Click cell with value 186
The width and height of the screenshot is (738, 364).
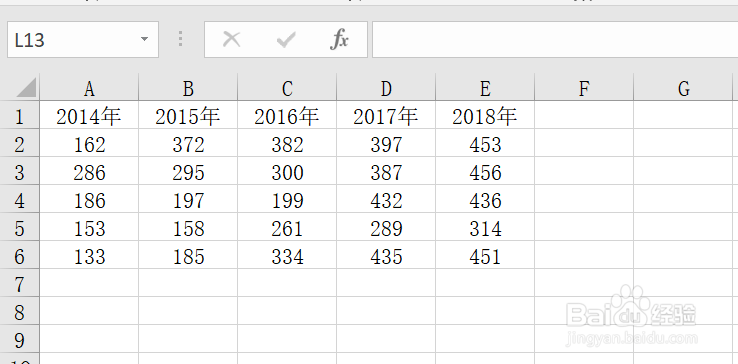tap(89, 199)
